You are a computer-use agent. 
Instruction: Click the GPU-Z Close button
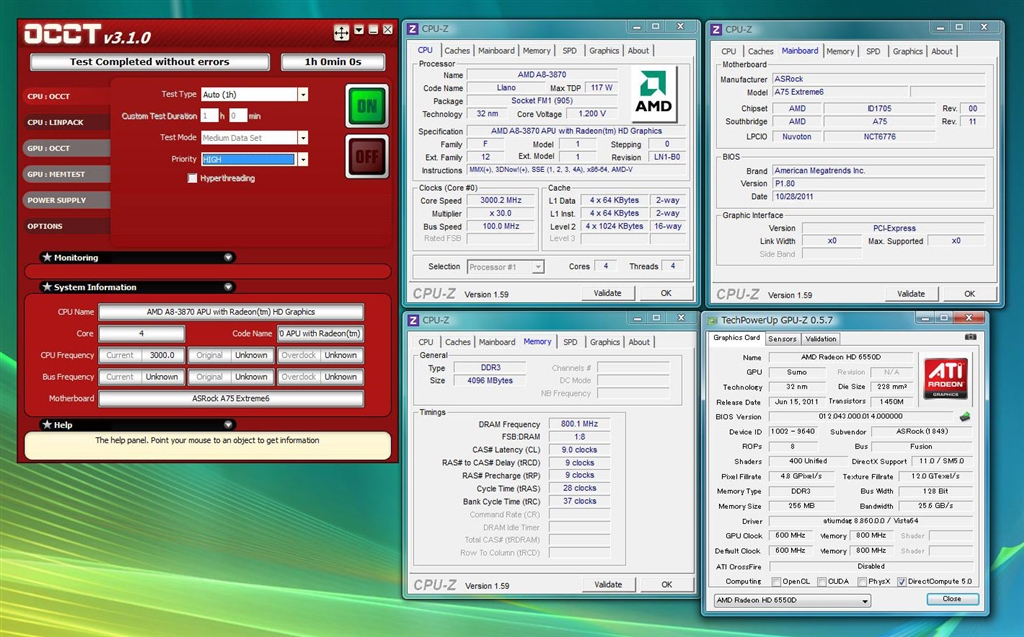[951, 599]
